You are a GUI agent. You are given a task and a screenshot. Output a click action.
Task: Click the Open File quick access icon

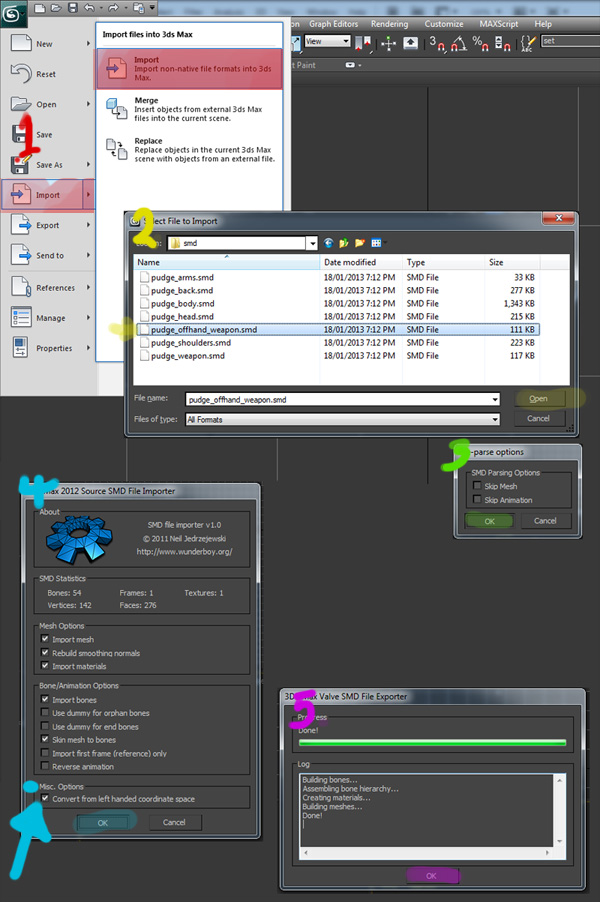click(x=56, y=8)
